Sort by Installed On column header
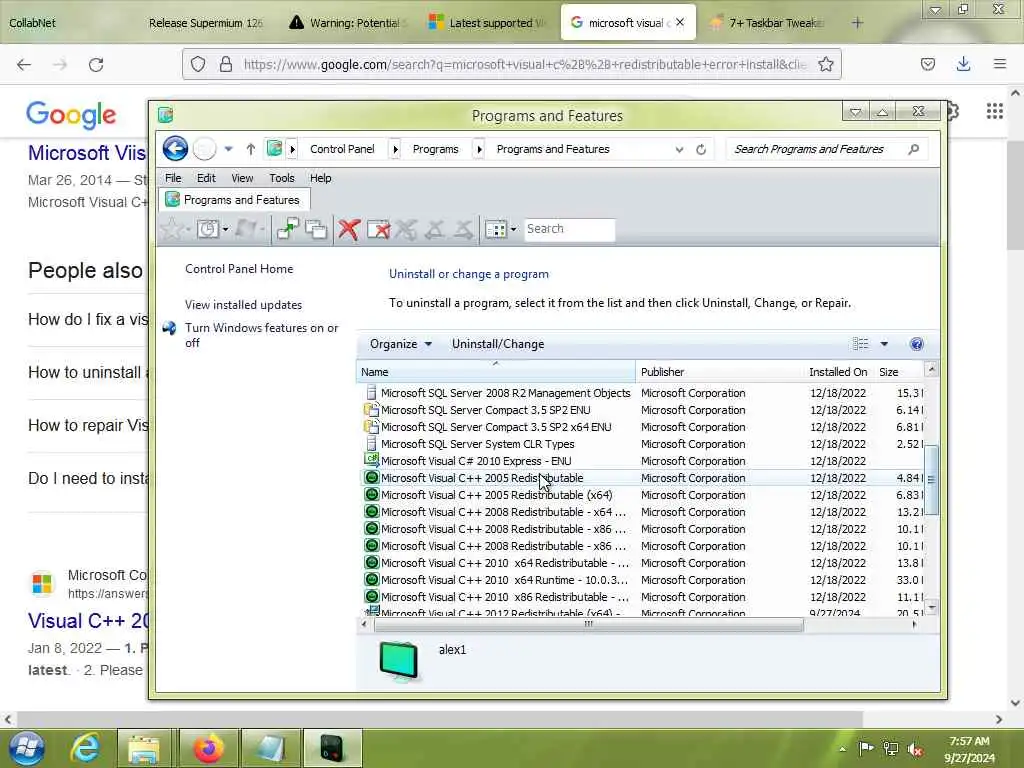The width and height of the screenshot is (1024, 768). [839, 372]
